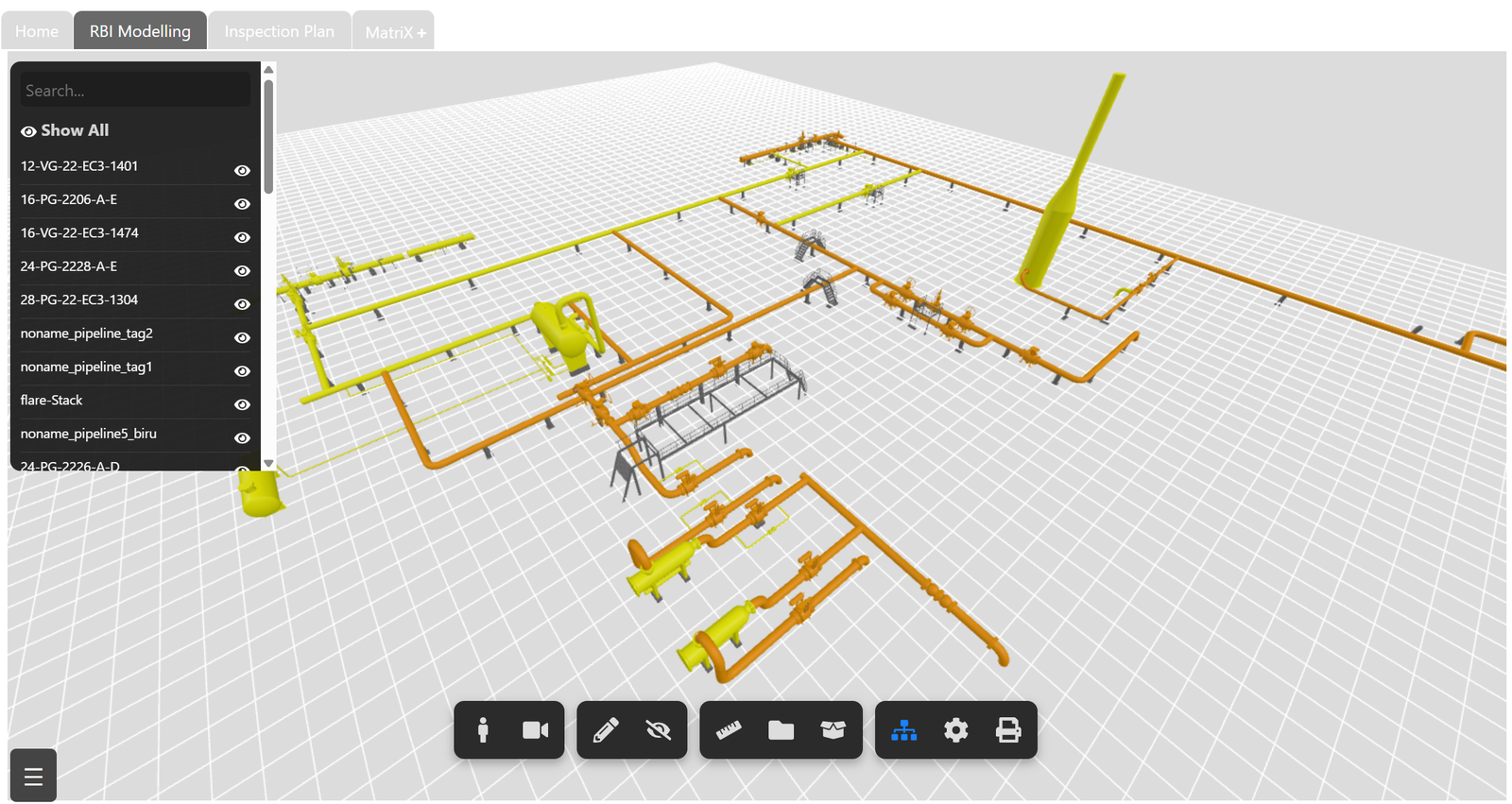Open viewer settings with the gear icon
The image size is (1512, 804).
(x=956, y=730)
